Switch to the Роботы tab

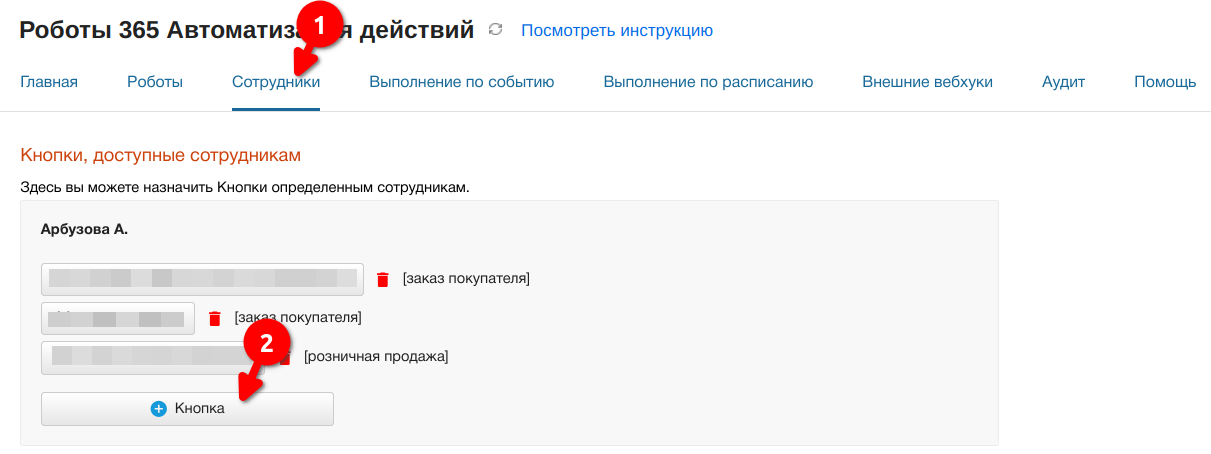pos(155,82)
